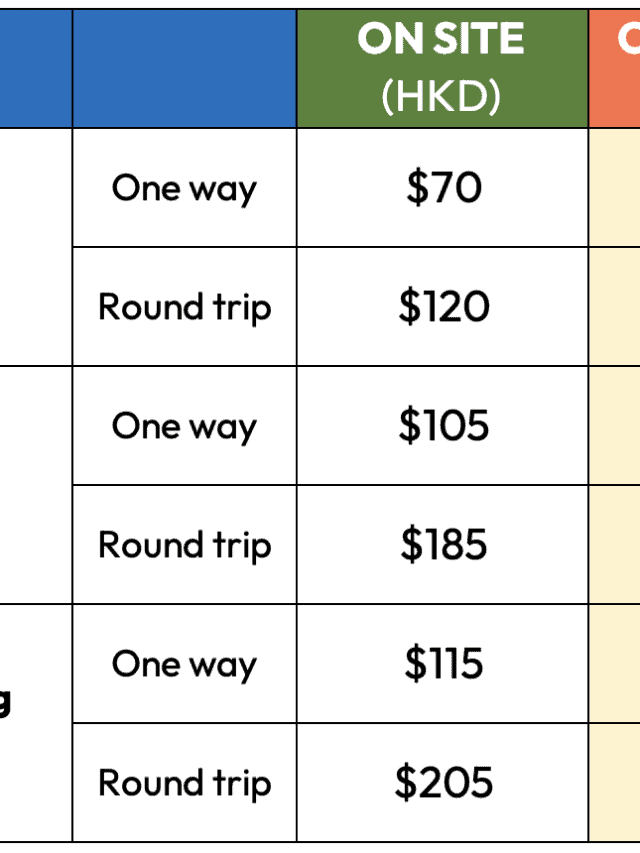Select the empty blue header above One way
640x853 pixels.
(184, 68)
